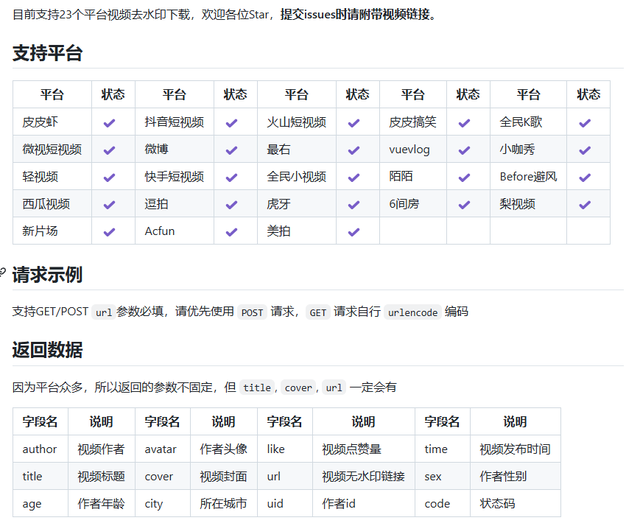Click the 新片场 platform cell
This screenshot has width=640, height=526.
pos(40,231)
